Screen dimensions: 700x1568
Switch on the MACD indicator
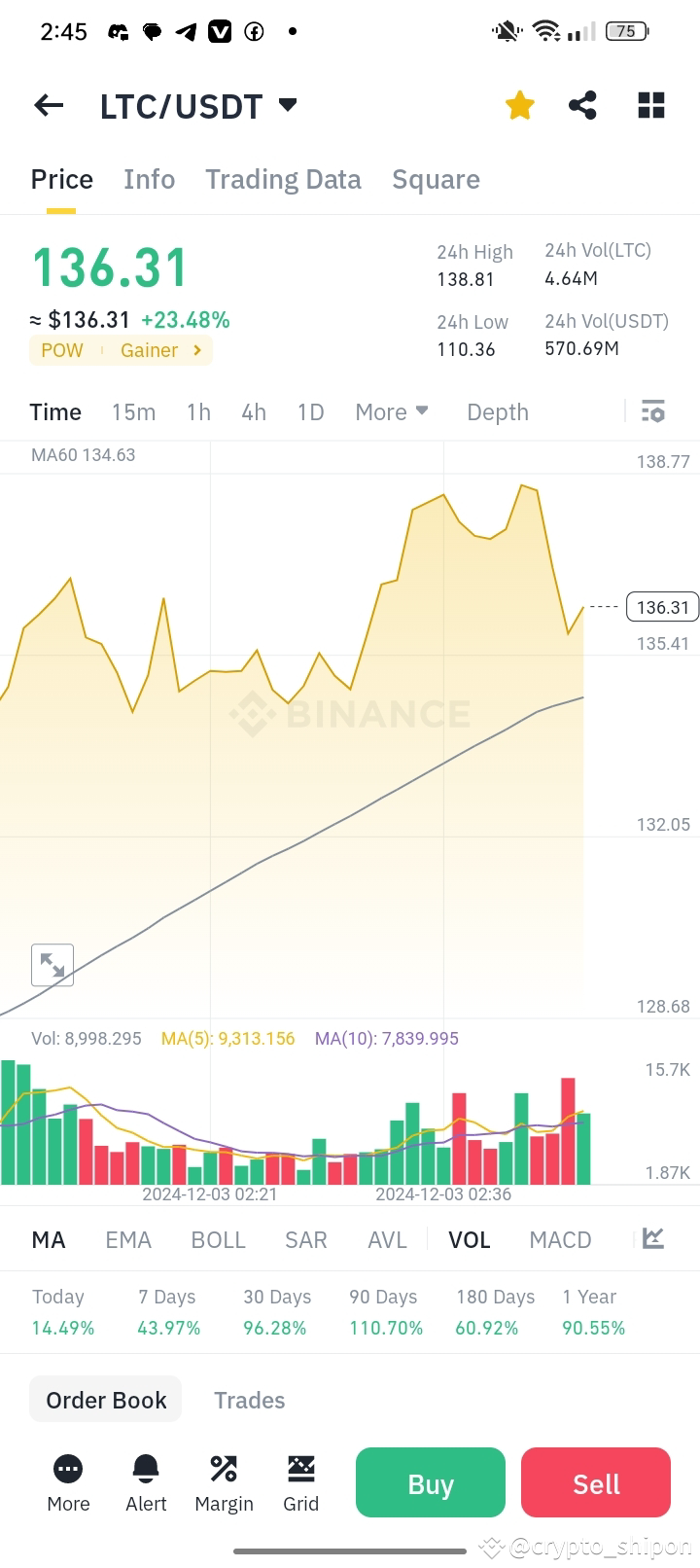(560, 1239)
